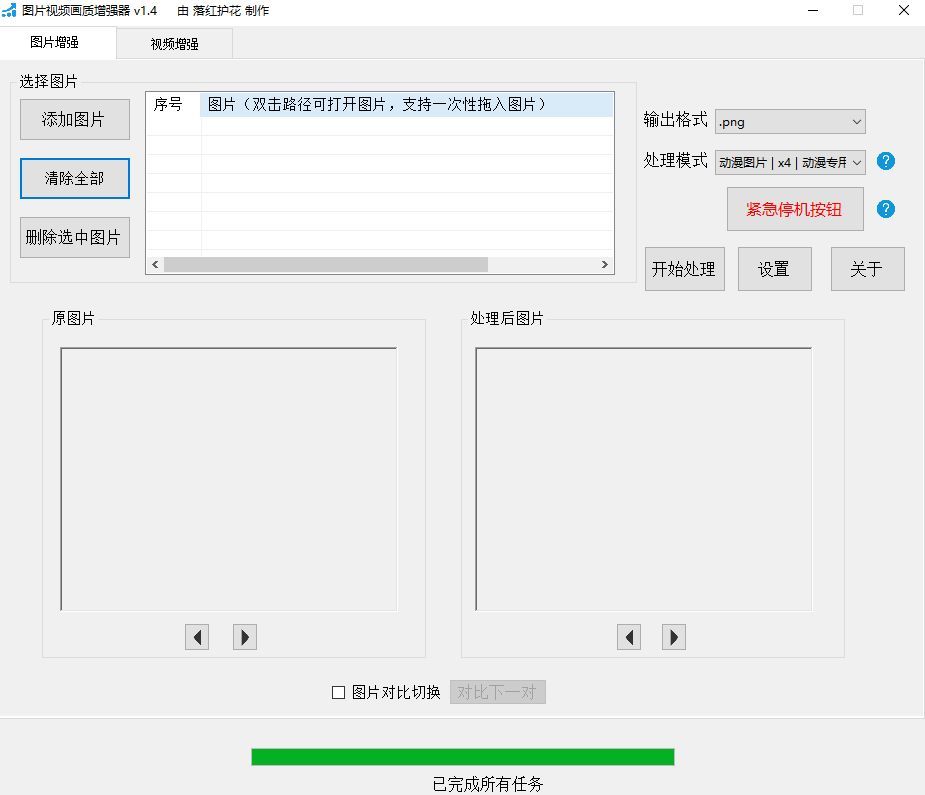The height and width of the screenshot is (795, 925).
Task: Open help for 处理模式 via the question mark icon
Action: [x=885, y=161]
